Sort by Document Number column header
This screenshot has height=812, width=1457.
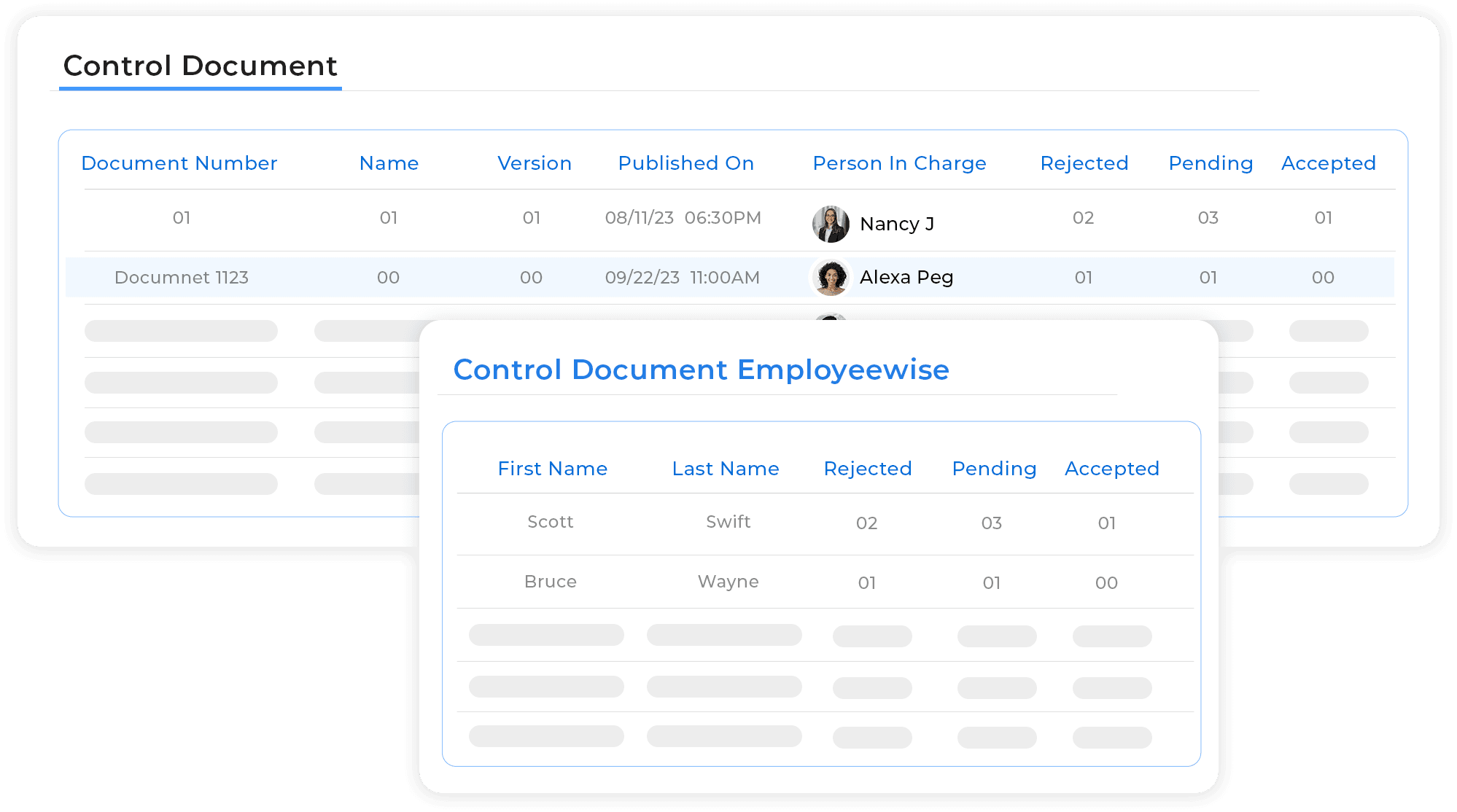pyautogui.click(x=179, y=163)
